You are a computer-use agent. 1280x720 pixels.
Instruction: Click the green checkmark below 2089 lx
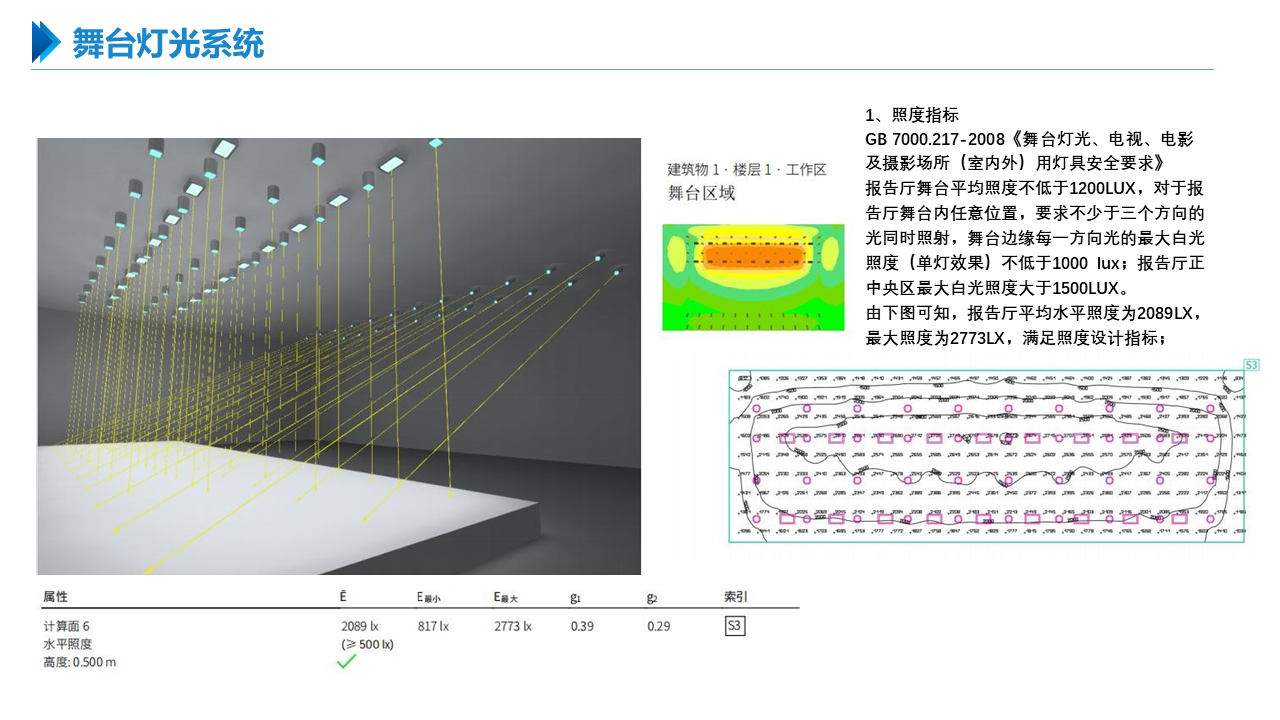(346, 661)
